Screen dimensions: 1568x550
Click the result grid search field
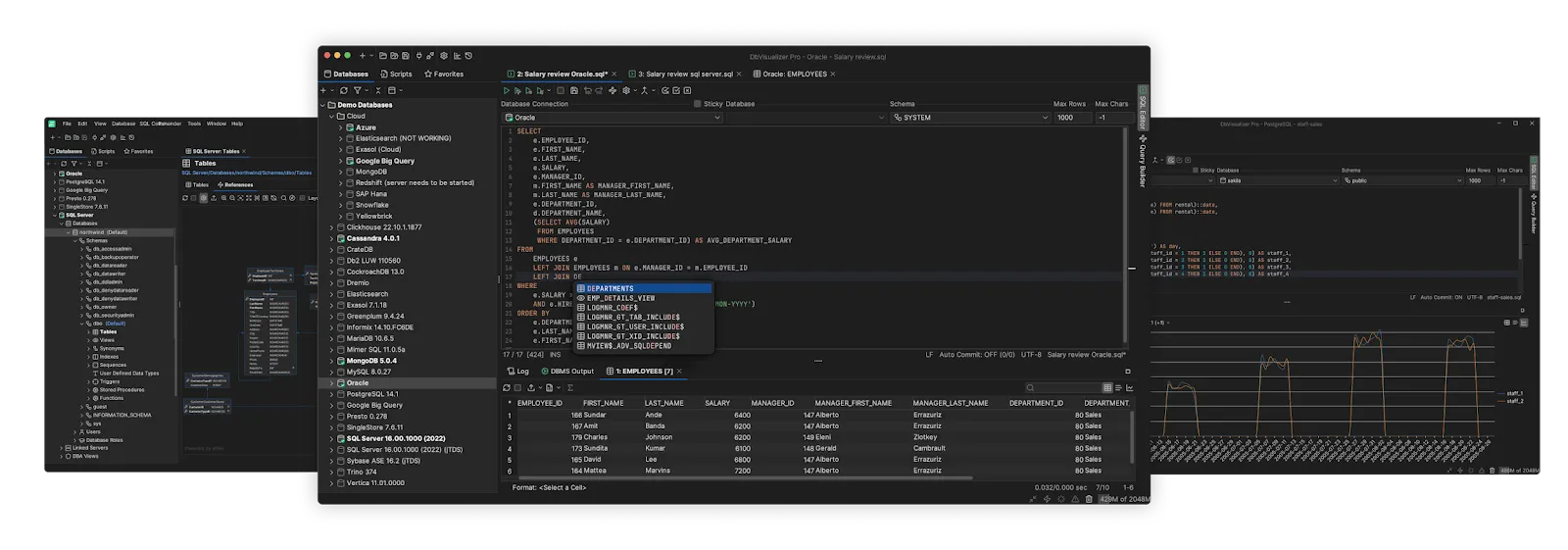pyautogui.click(x=1061, y=387)
